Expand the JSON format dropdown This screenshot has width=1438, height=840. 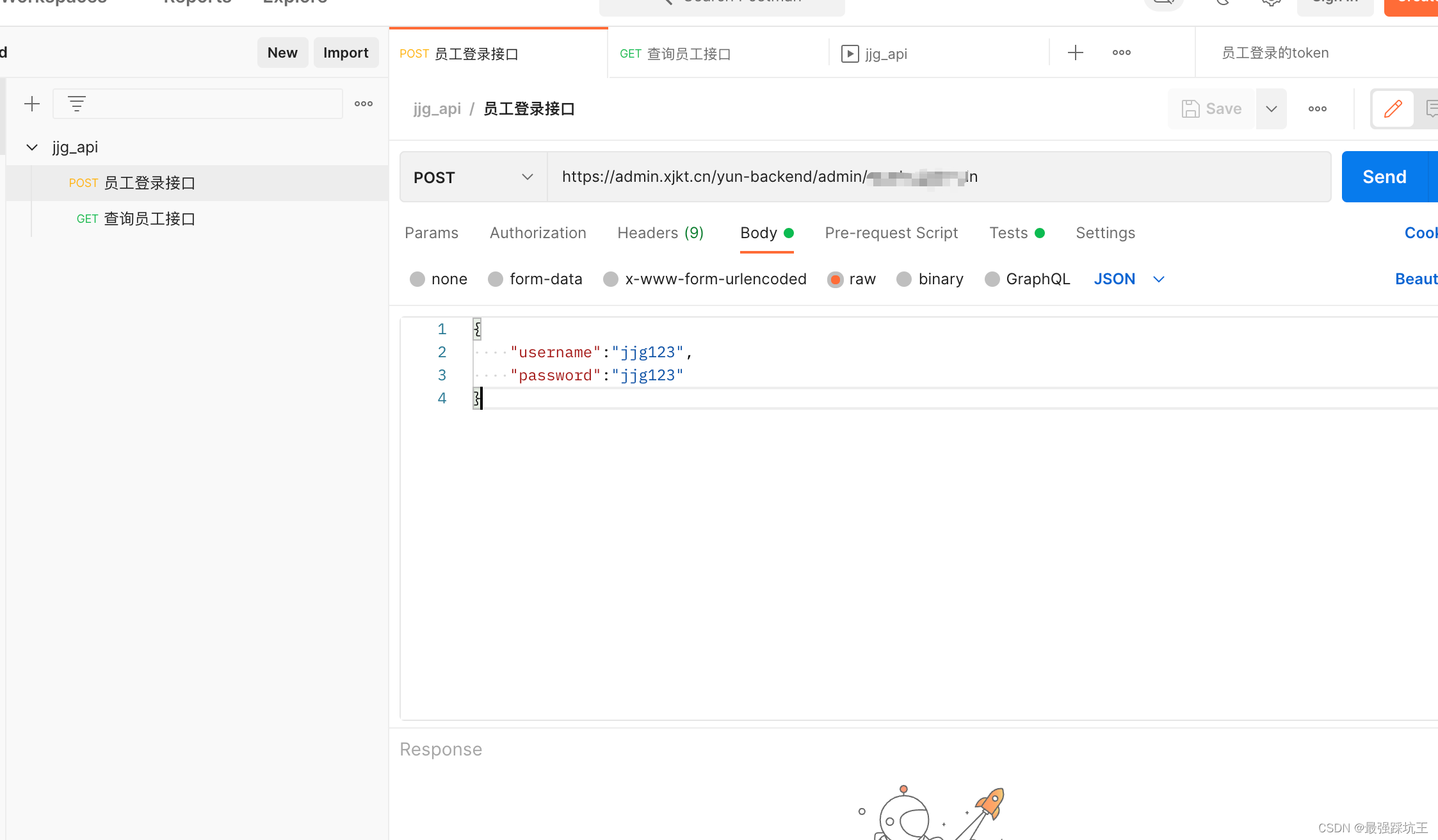click(x=1159, y=279)
